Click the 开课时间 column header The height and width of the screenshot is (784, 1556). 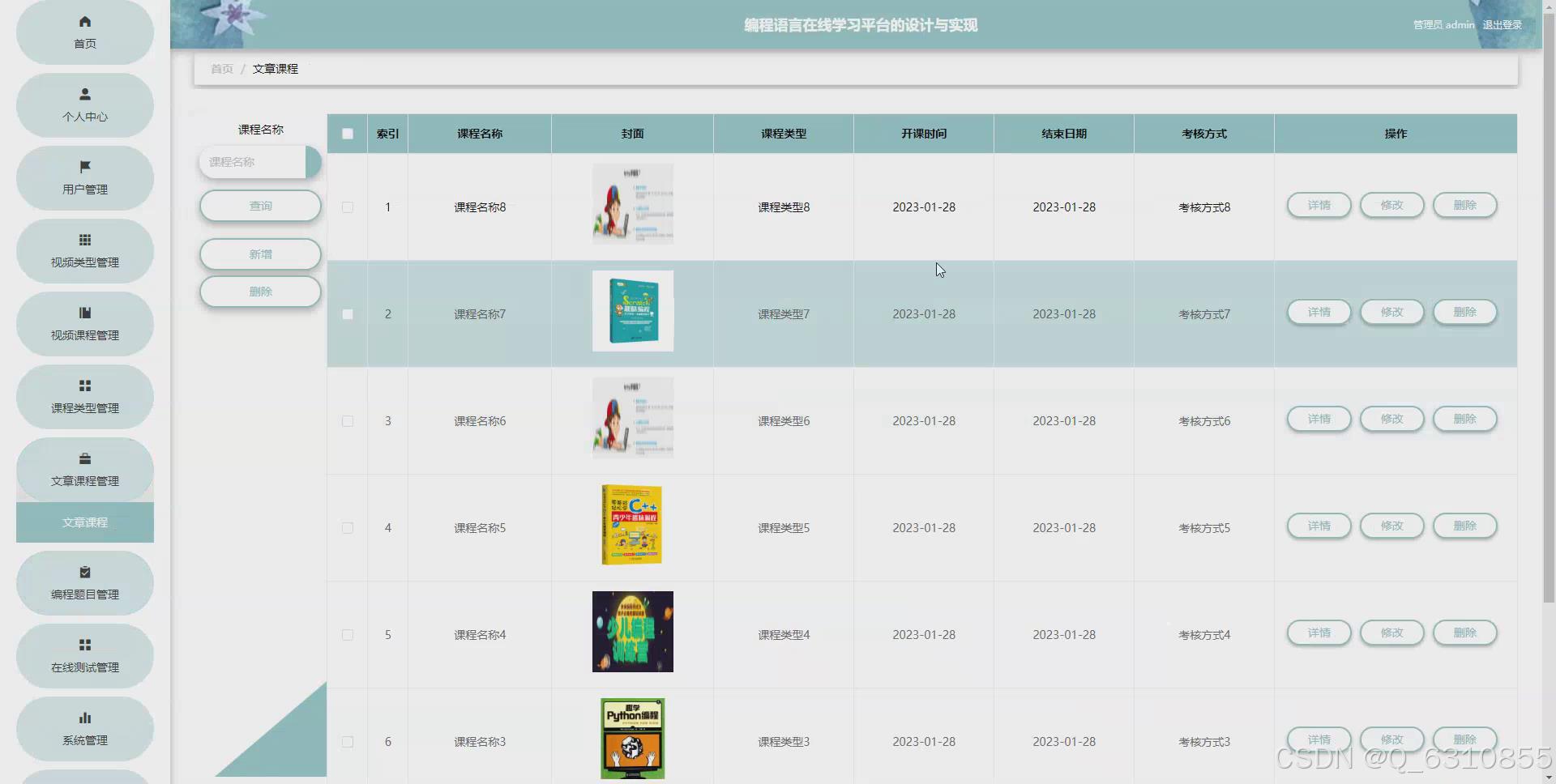tap(924, 134)
